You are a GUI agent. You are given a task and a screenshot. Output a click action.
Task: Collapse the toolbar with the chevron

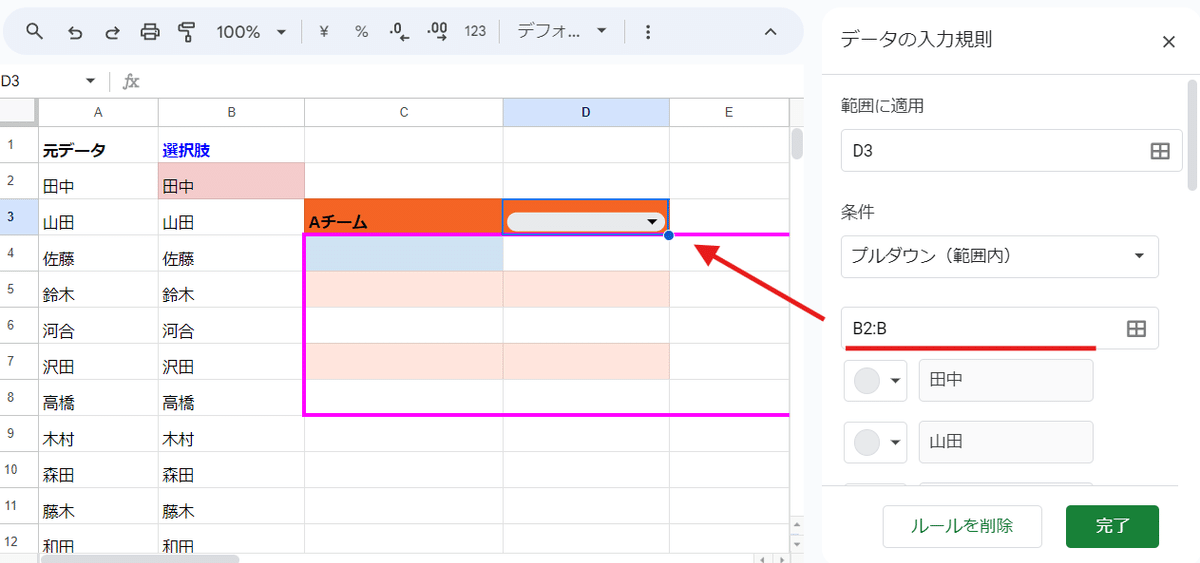(770, 32)
